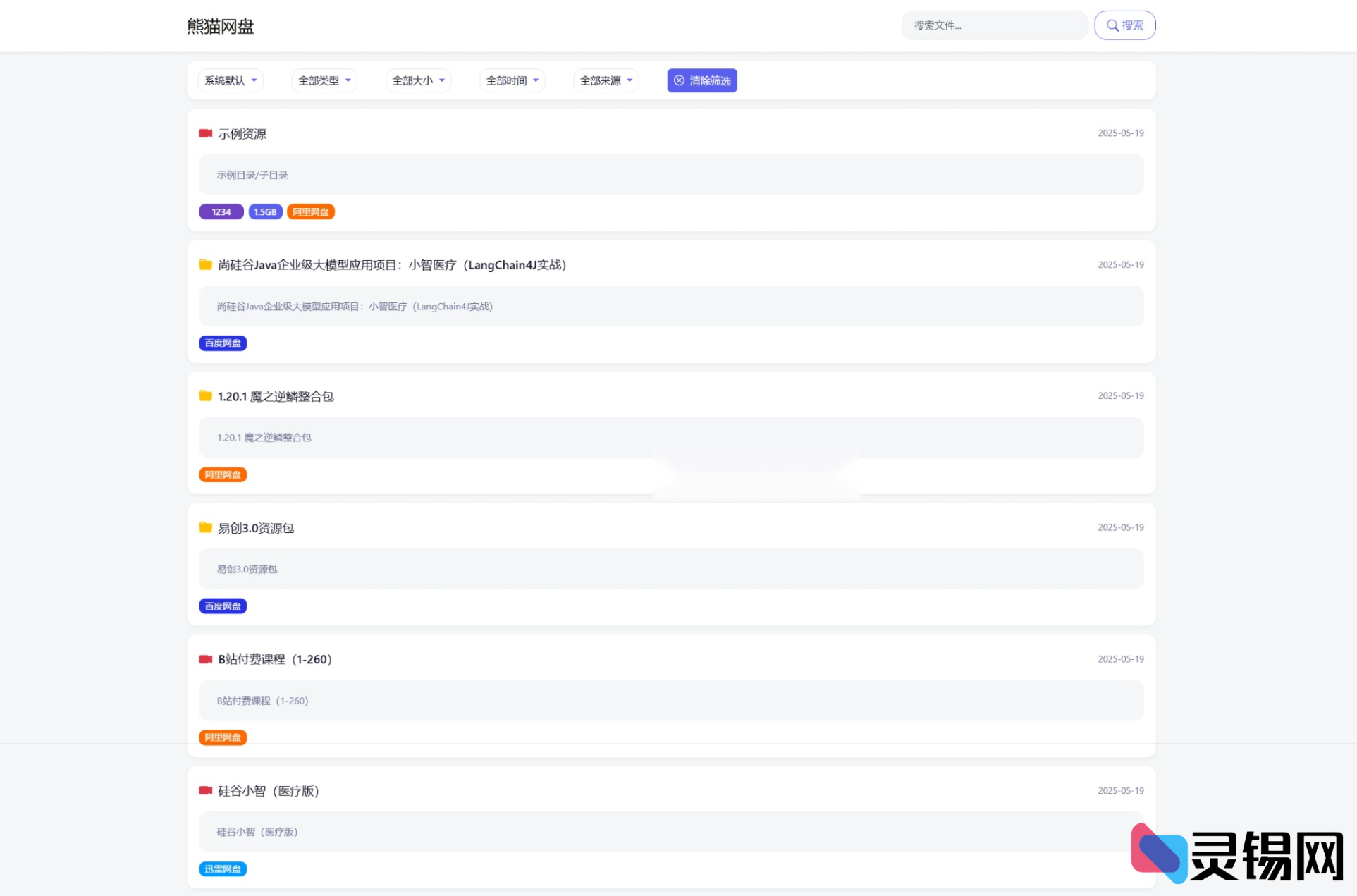Viewport: 1357px width, 896px height.
Task: Click the 1.5GB size badge on 示例资源
Action: point(265,211)
